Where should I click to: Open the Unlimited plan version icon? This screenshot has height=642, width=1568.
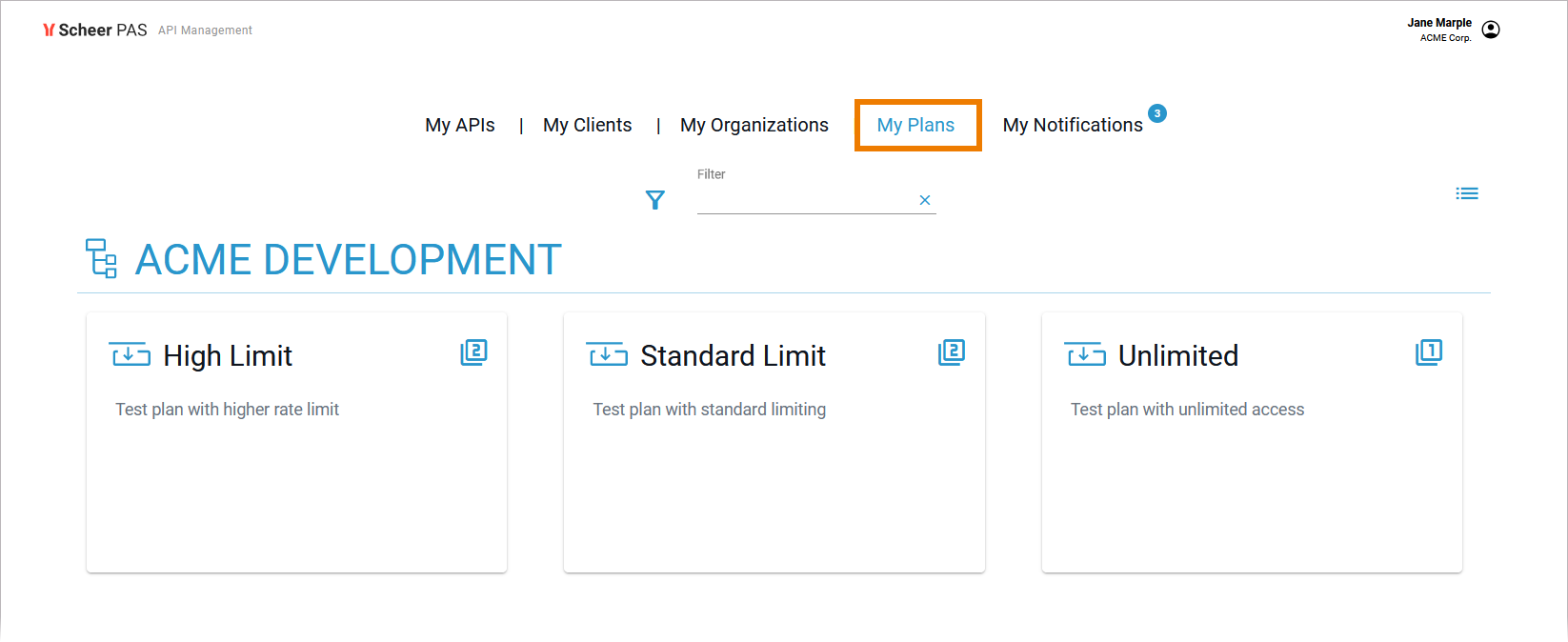pyautogui.click(x=1429, y=352)
